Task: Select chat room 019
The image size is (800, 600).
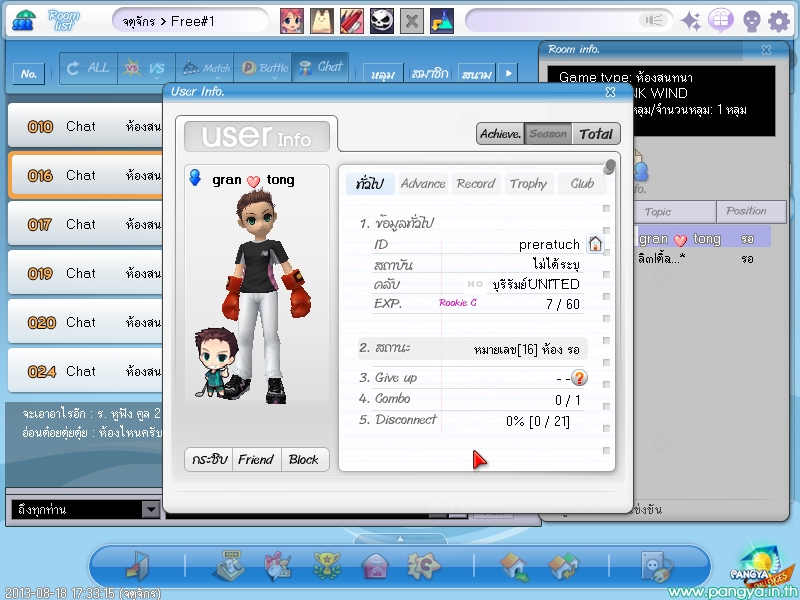Action: coord(86,273)
